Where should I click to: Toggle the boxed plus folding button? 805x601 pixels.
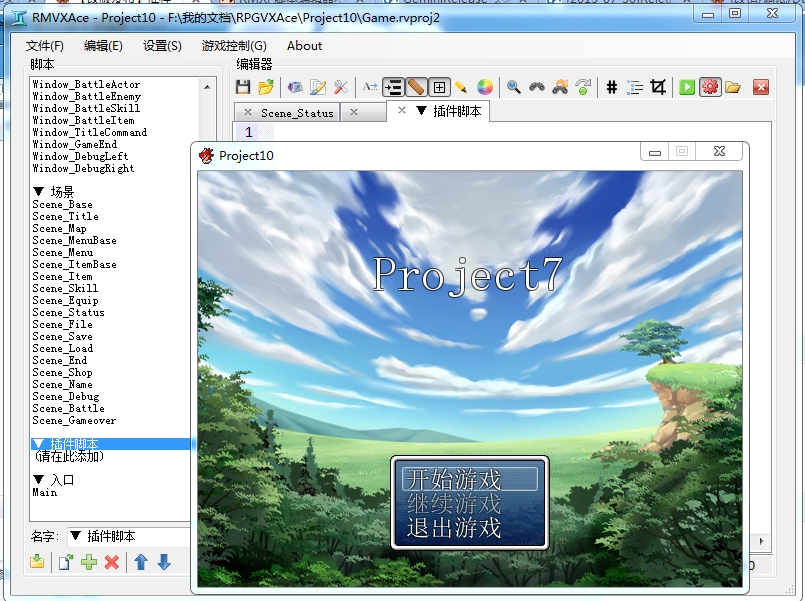[439, 87]
